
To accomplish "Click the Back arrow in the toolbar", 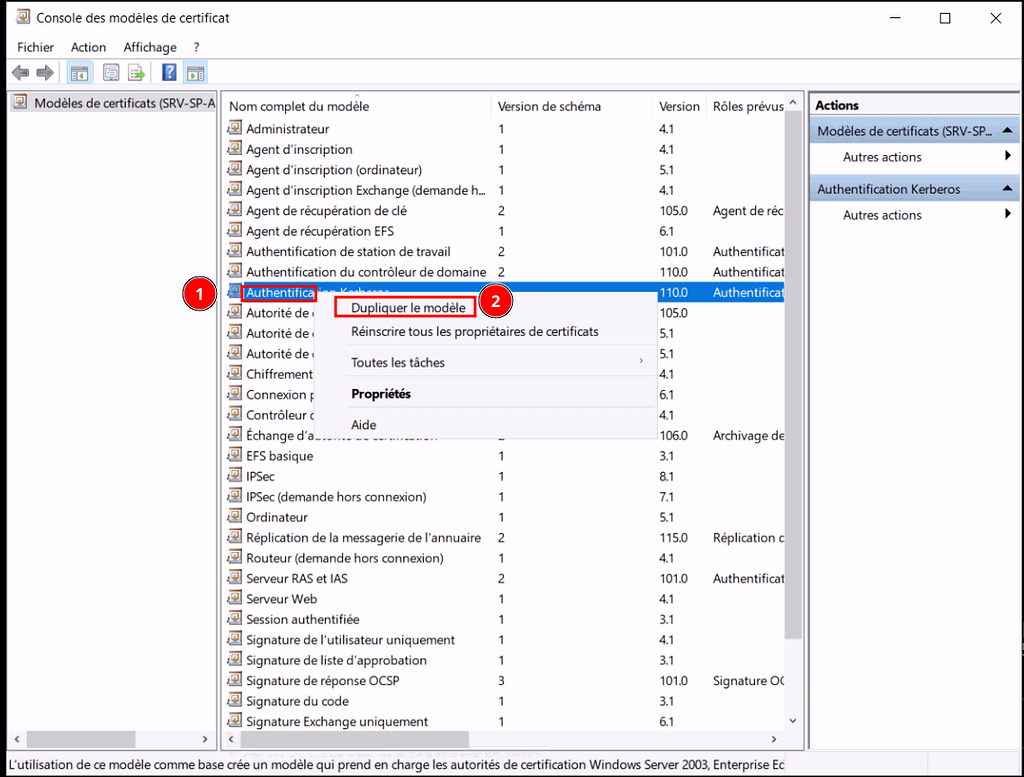I will click(20, 73).
